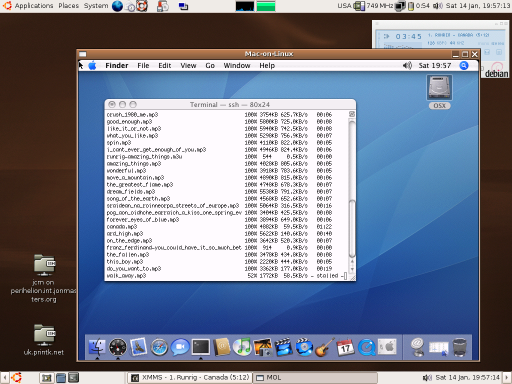Click the Terminal icon in the dock
The width and height of the screenshot is (512, 384).
(x=201, y=347)
